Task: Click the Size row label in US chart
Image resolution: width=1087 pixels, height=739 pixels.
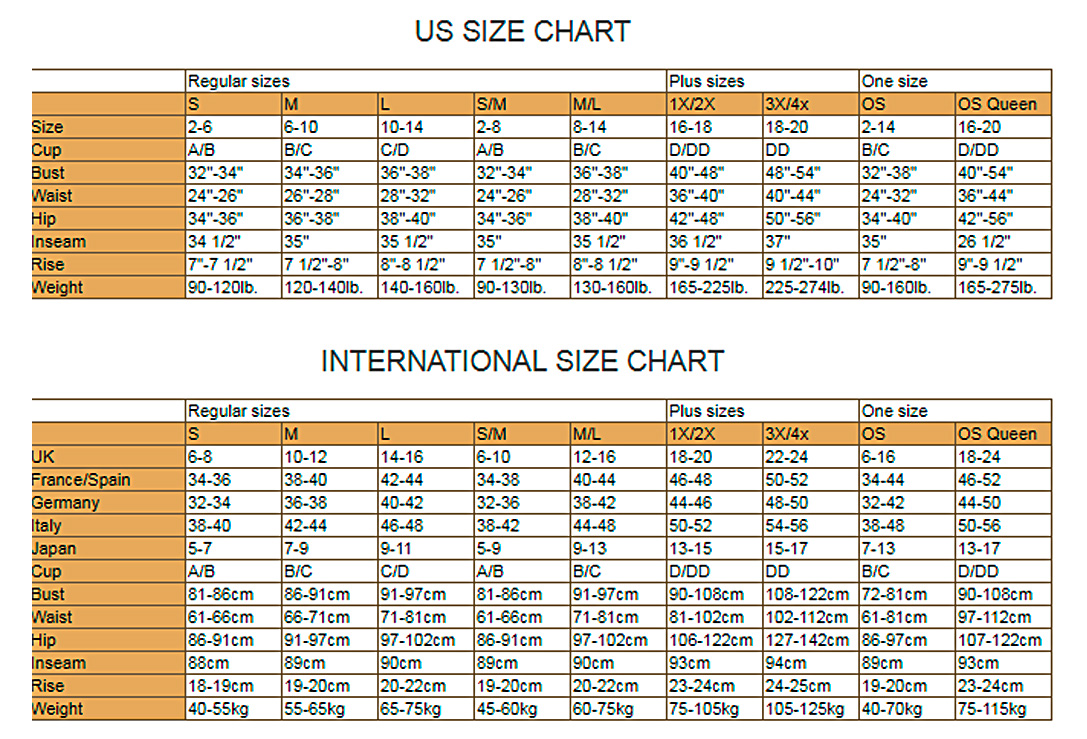Action: (x=48, y=127)
